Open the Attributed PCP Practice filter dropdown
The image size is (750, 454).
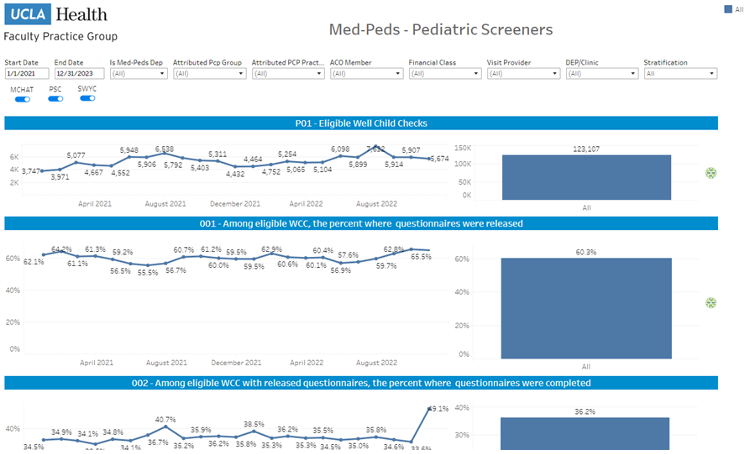[287, 74]
